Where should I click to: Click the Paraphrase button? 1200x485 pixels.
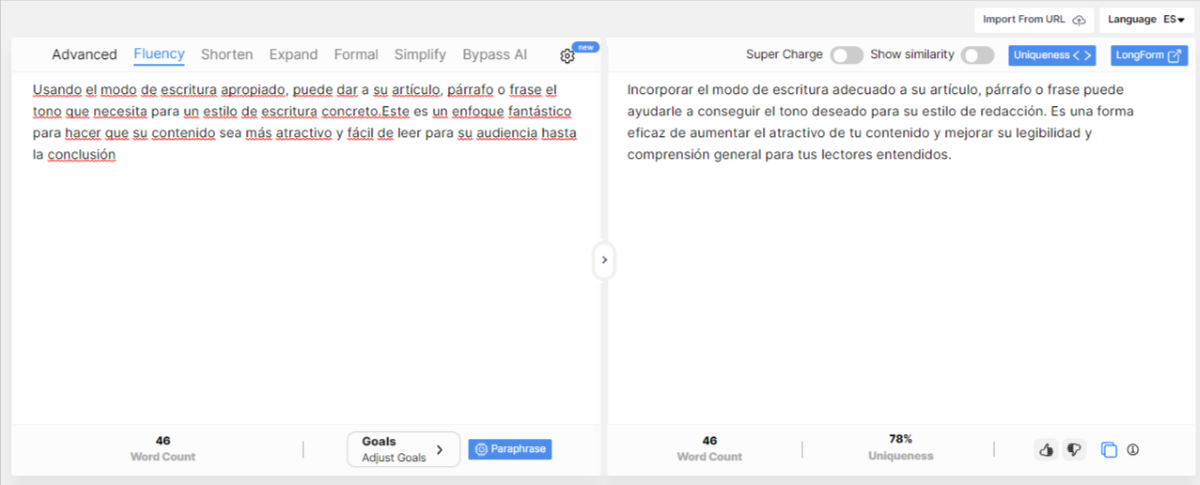(510, 449)
